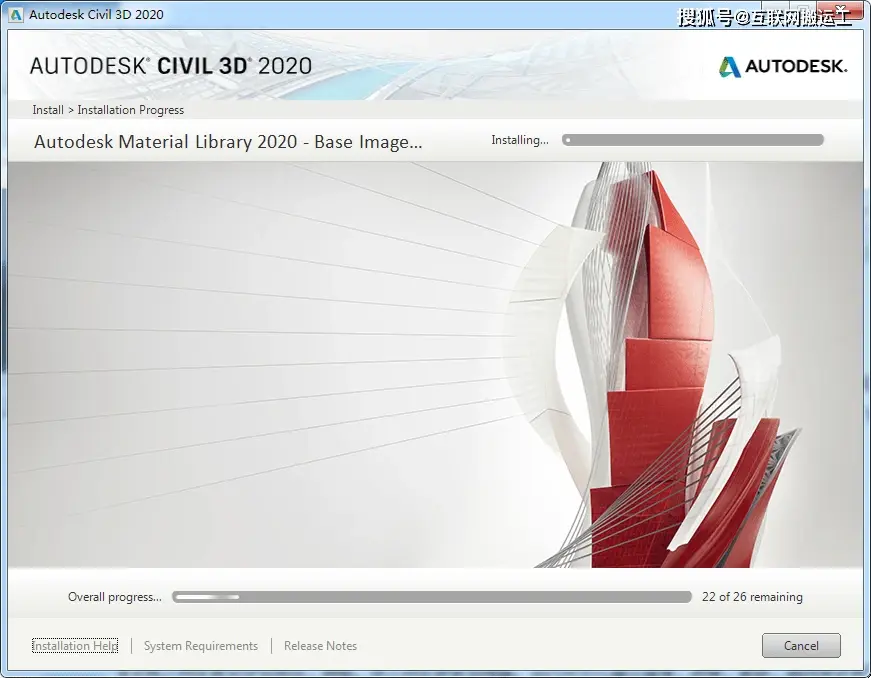This screenshot has height=678, width=871.
Task: Click the 22 of 26 remaining text
Action: tap(752, 597)
